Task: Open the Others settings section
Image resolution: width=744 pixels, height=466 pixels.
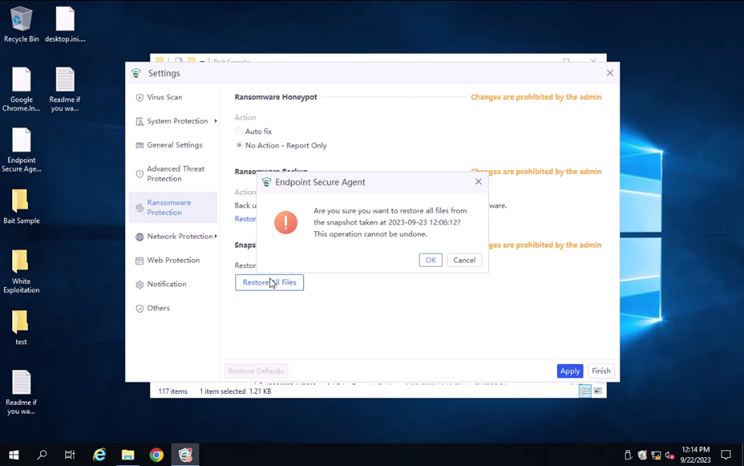Action: click(x=158, y=308)
